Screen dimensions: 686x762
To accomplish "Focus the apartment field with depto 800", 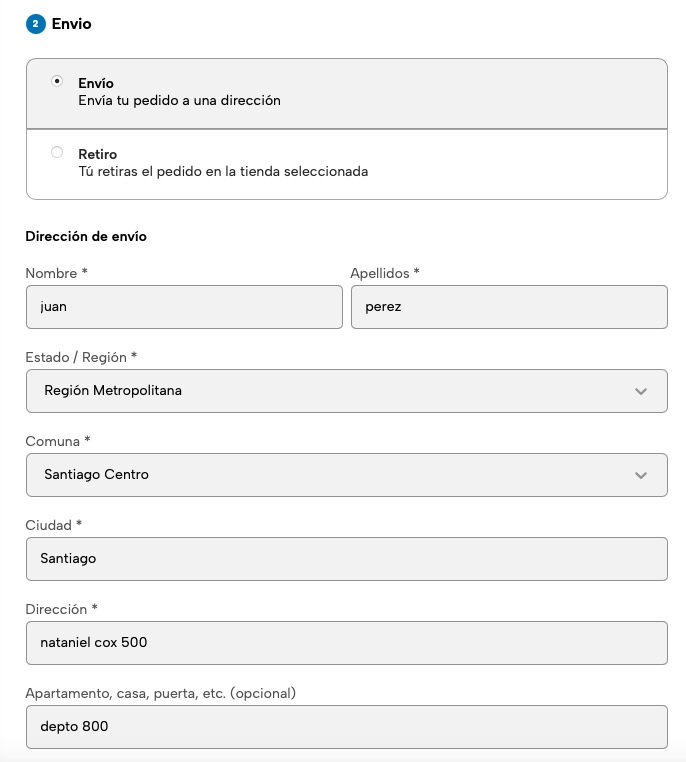I will point(346,727).
